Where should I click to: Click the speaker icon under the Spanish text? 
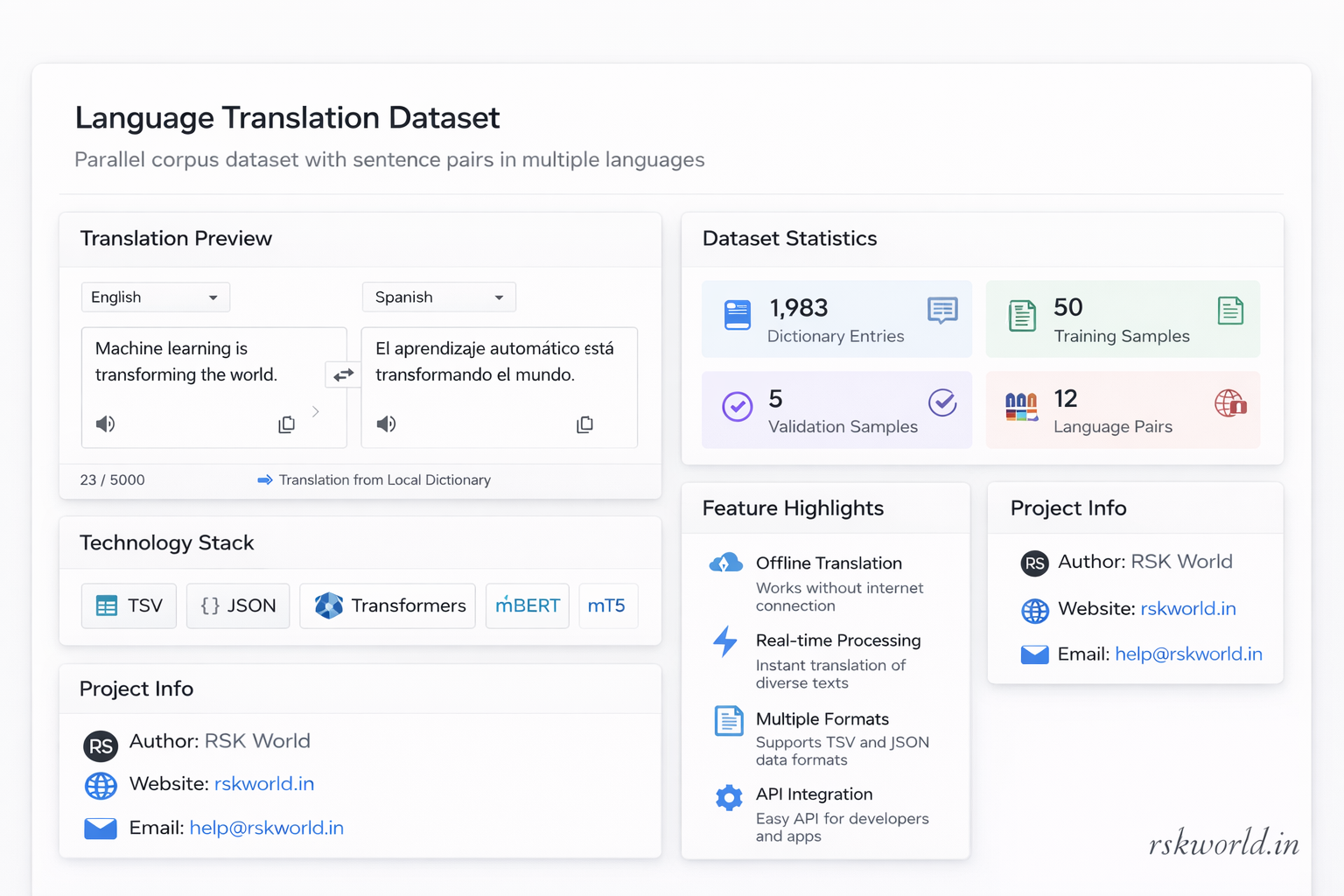coord(386,423)
